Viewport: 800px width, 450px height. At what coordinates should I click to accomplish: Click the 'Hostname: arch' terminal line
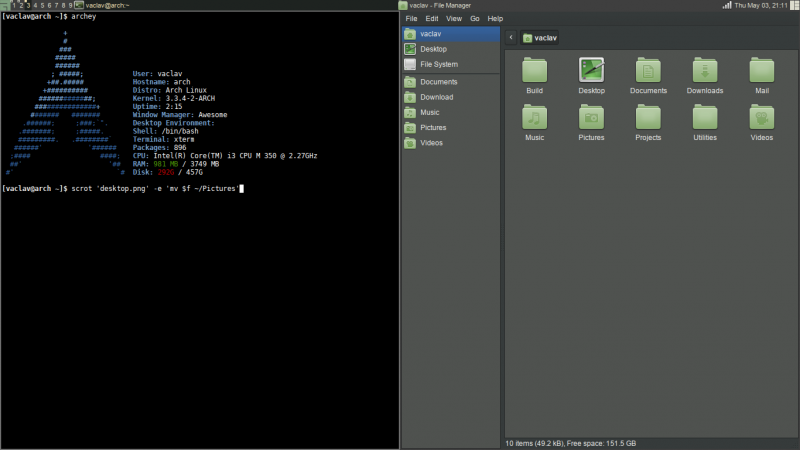point(161,82)
